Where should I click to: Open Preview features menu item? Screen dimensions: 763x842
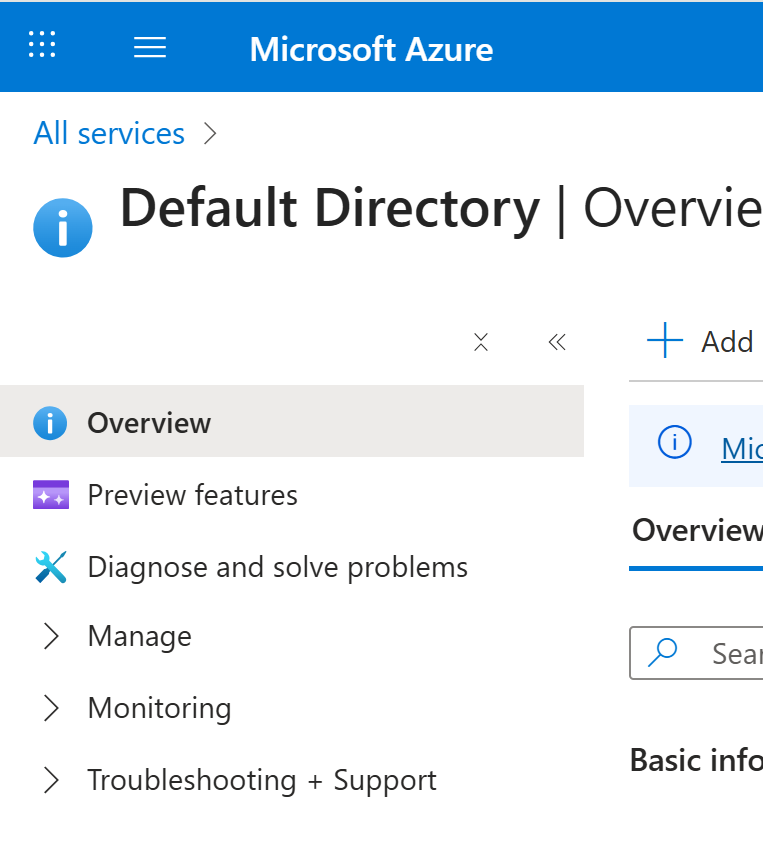pos(192,495)
